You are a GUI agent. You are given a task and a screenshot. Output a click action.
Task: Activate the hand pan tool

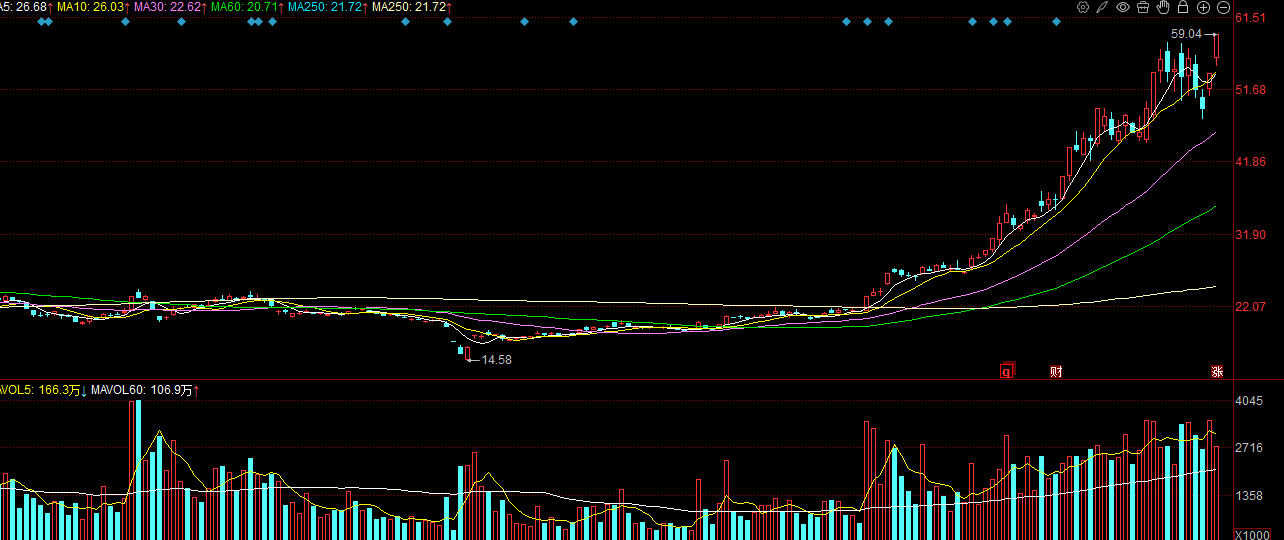(1163, 7)
